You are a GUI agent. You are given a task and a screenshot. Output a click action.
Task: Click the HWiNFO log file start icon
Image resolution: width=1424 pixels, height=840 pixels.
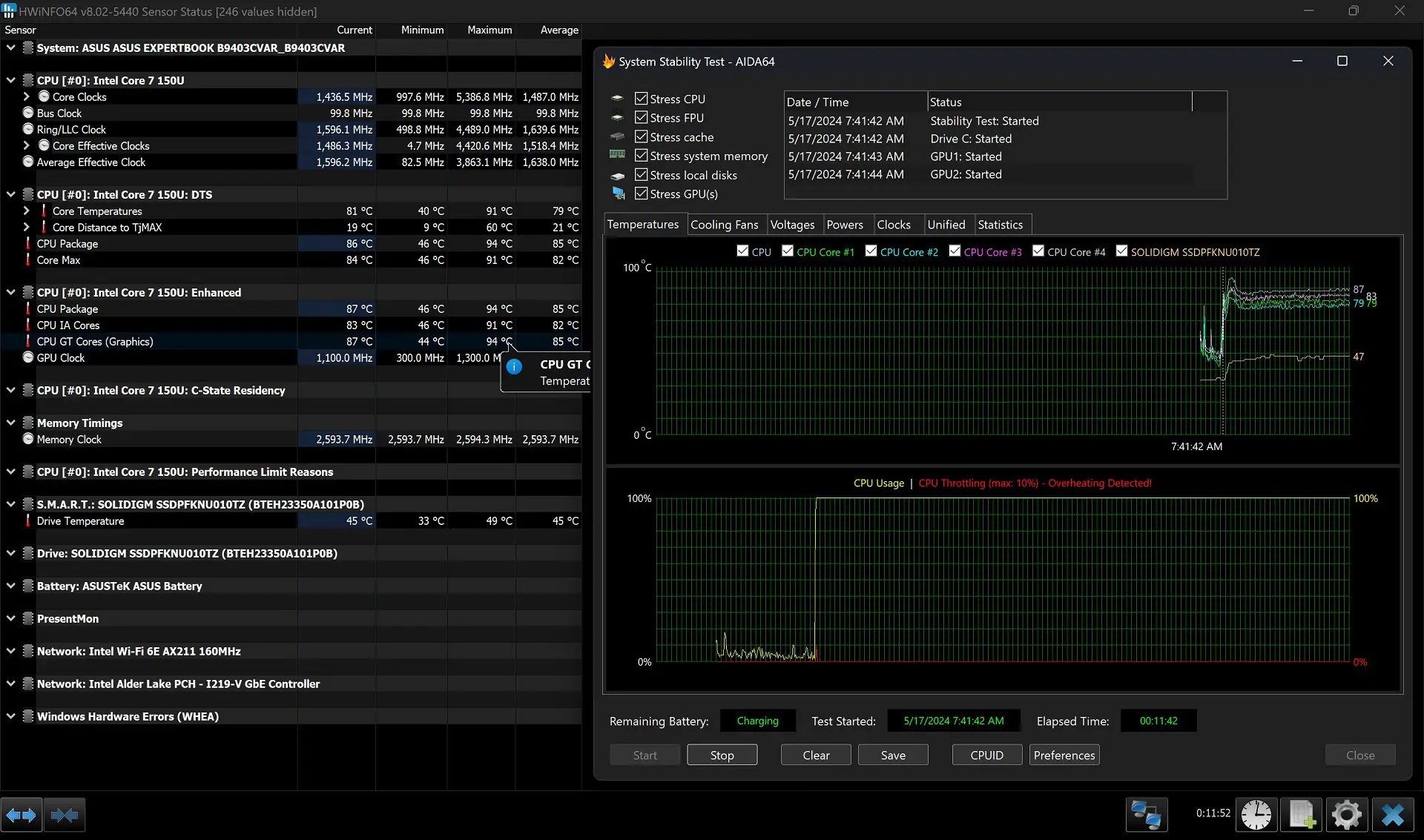(1302, 816)
